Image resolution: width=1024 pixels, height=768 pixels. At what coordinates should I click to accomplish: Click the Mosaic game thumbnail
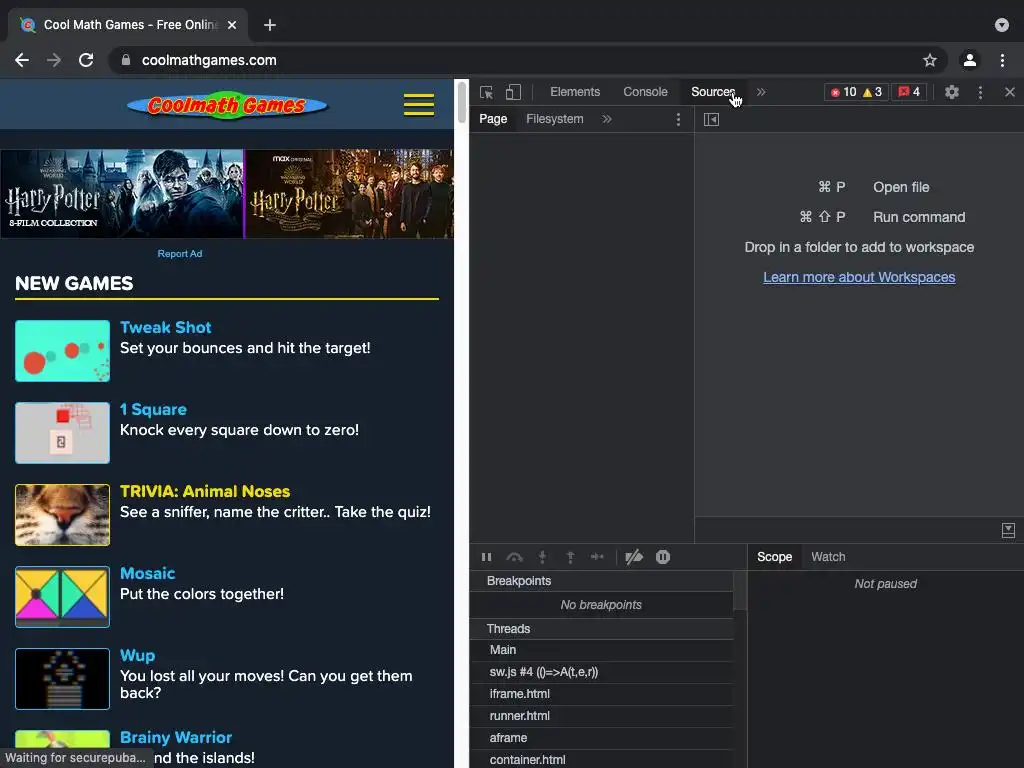(x=63, y=597)
